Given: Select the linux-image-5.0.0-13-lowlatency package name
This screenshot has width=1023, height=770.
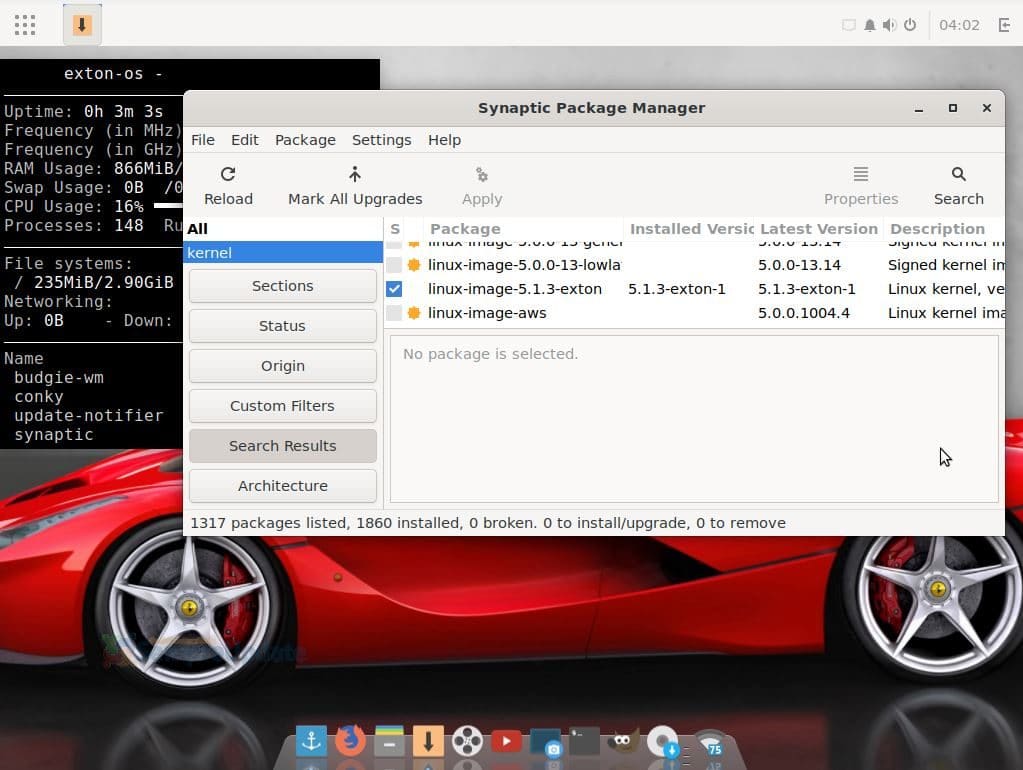Looking at the screenshot, I should tap(524, 265).
